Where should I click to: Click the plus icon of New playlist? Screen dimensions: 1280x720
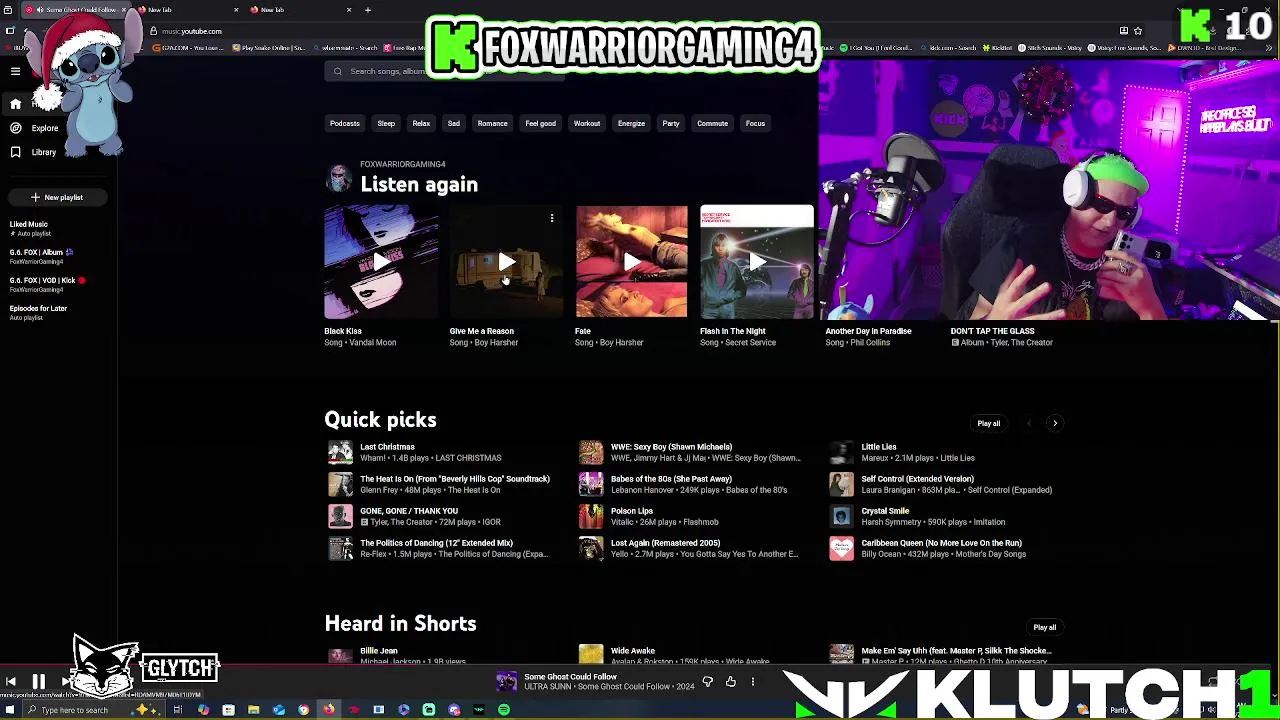coord(35,197)
